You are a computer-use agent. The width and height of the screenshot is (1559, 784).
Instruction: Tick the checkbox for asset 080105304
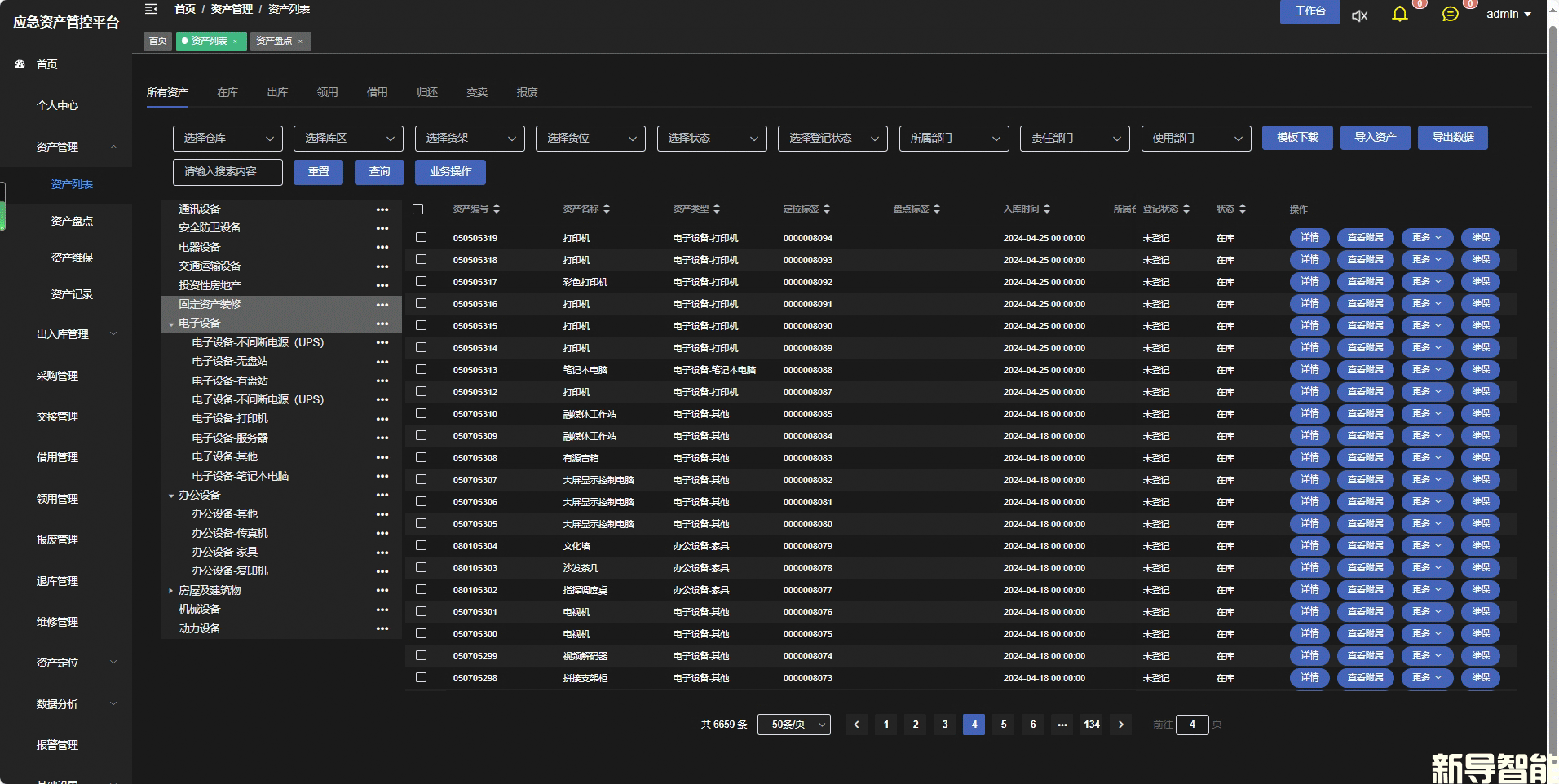coord(421,545)
